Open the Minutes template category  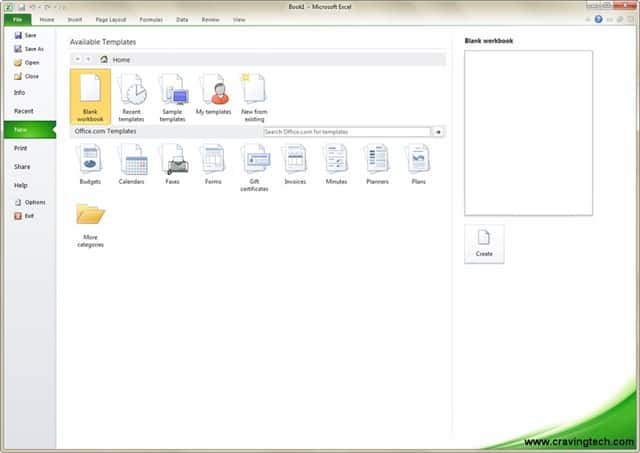pos(336,164)
